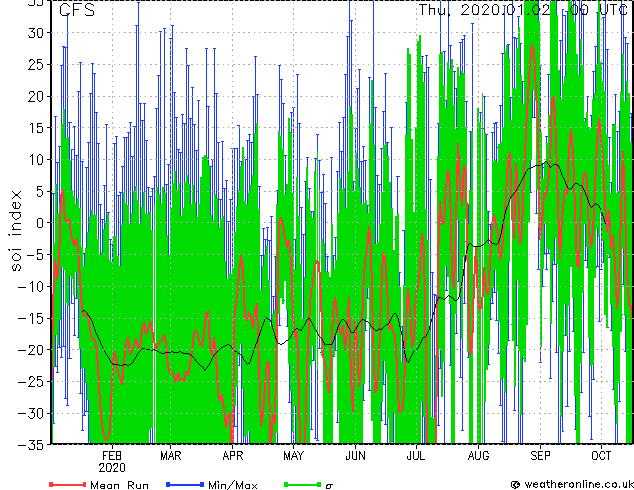This screenshot has height=490, width=634.
Task: Click the MAY x-axis label
Action: [293, 456]
